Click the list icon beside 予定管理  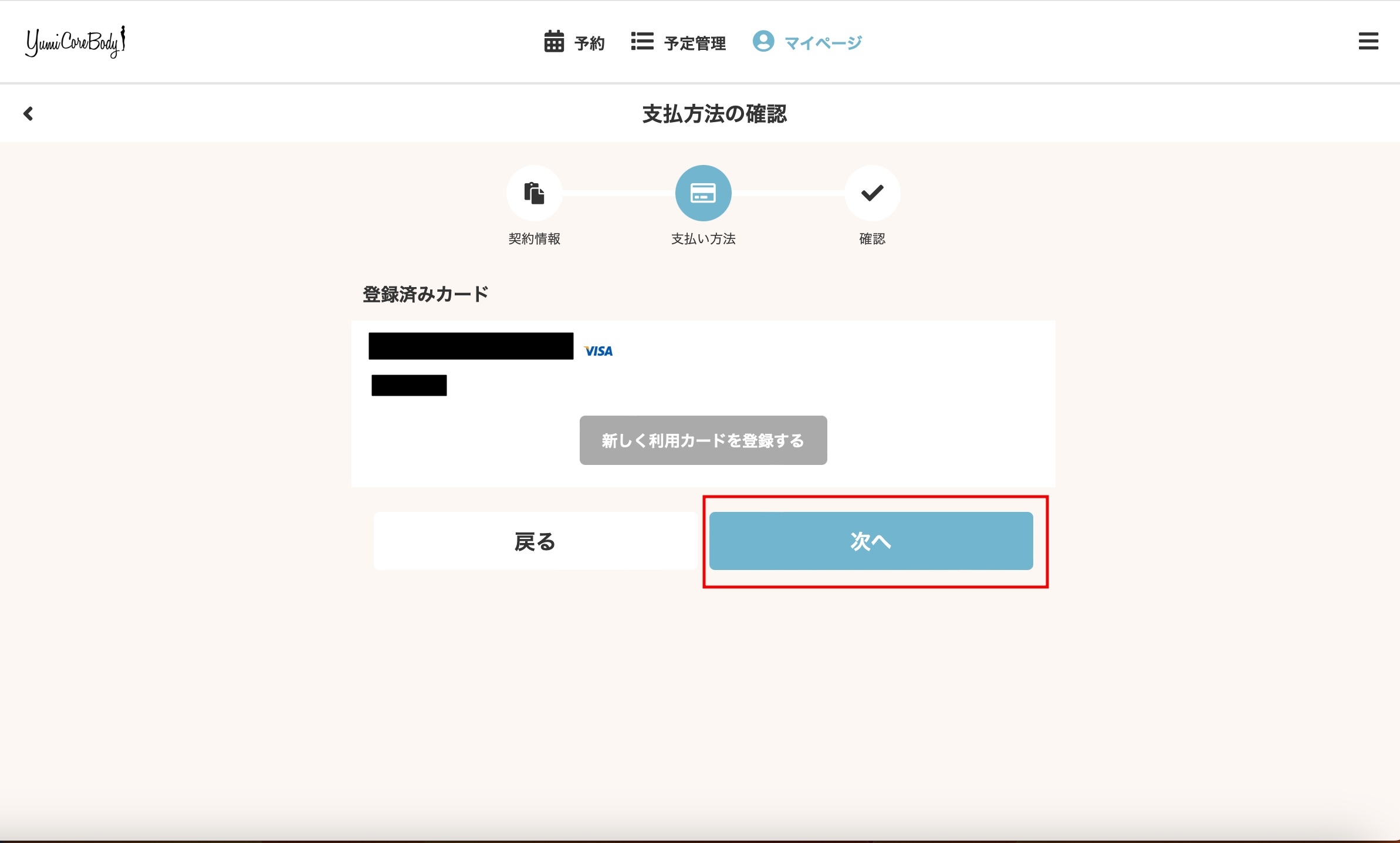[642, 42]
